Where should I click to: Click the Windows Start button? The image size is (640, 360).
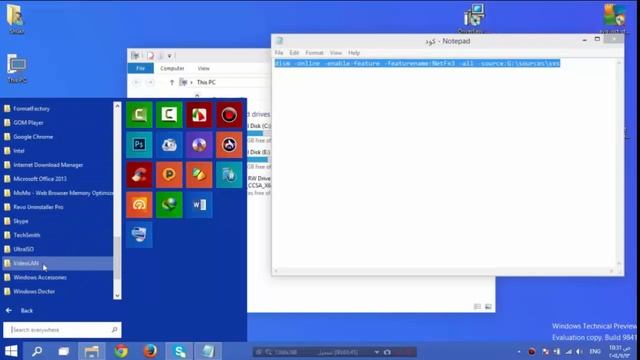tap(11, 351)
